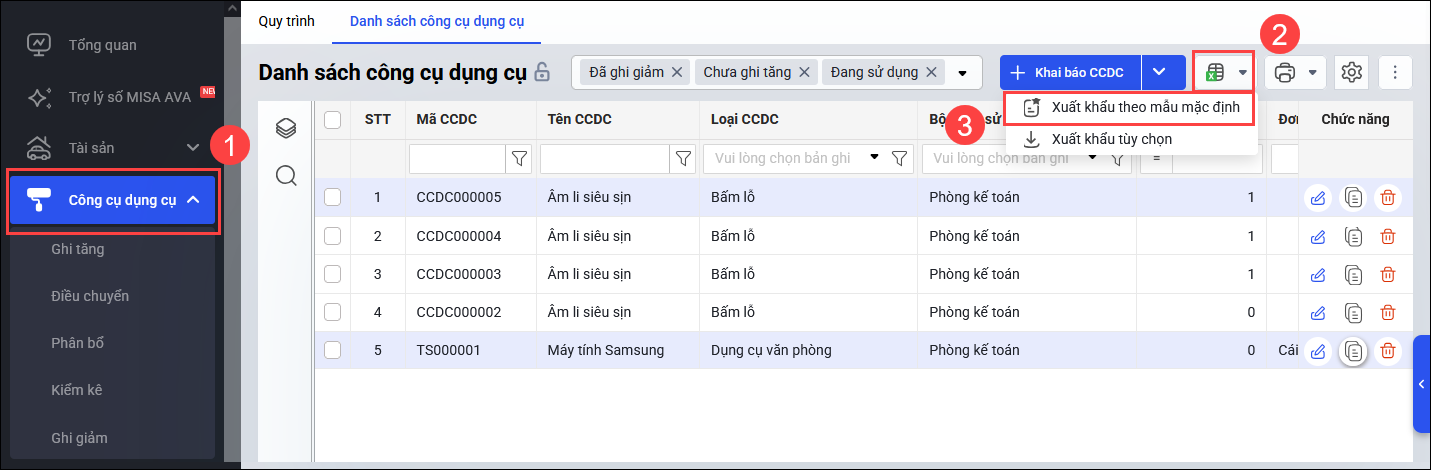Click the Mã CCDC filter input field
Image resolution: width=1431 pixels, height=470 pixels.
pos(457,158)
